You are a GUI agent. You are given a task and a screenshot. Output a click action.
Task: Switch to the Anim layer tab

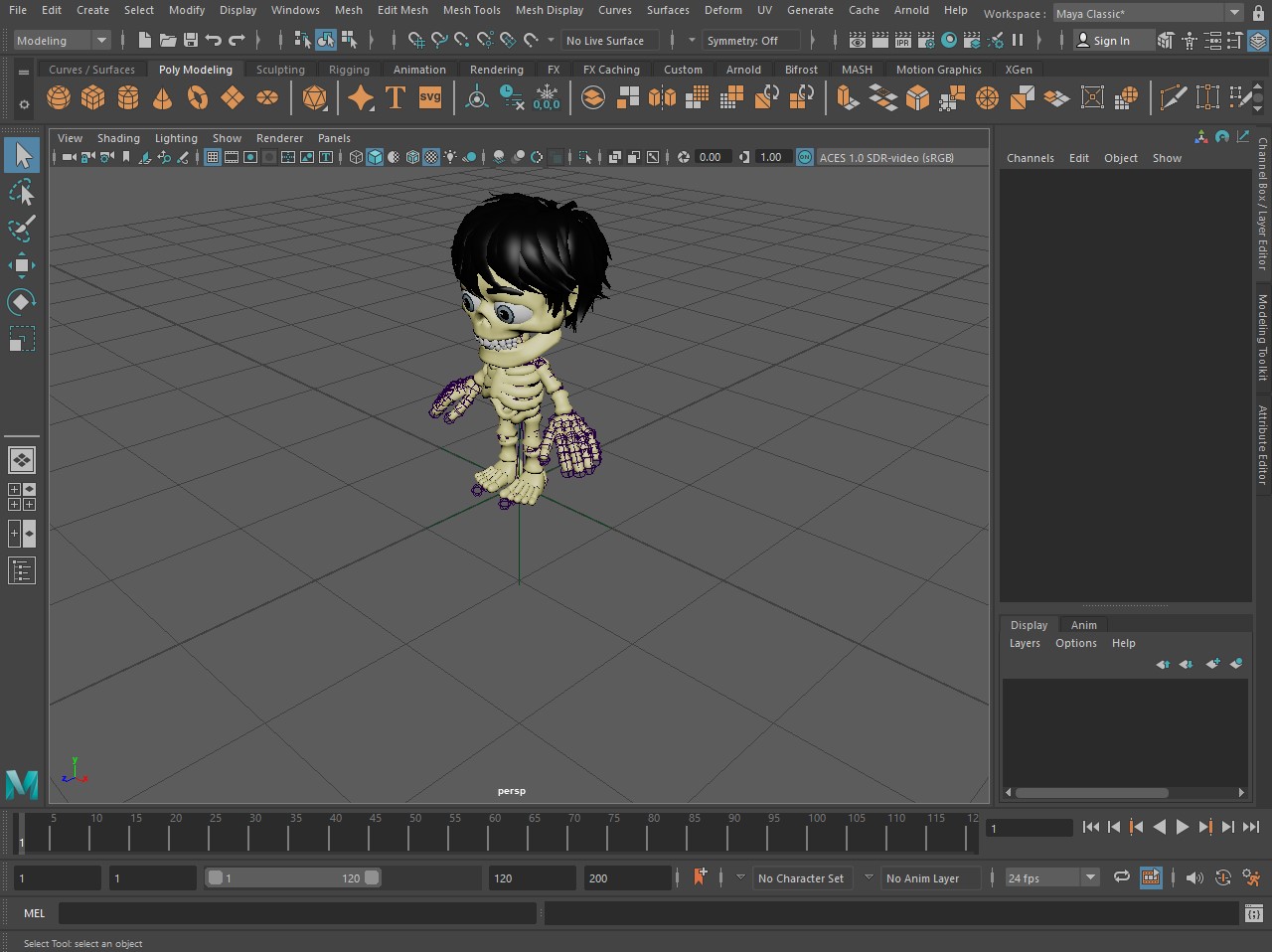[x=1084, y=625]
